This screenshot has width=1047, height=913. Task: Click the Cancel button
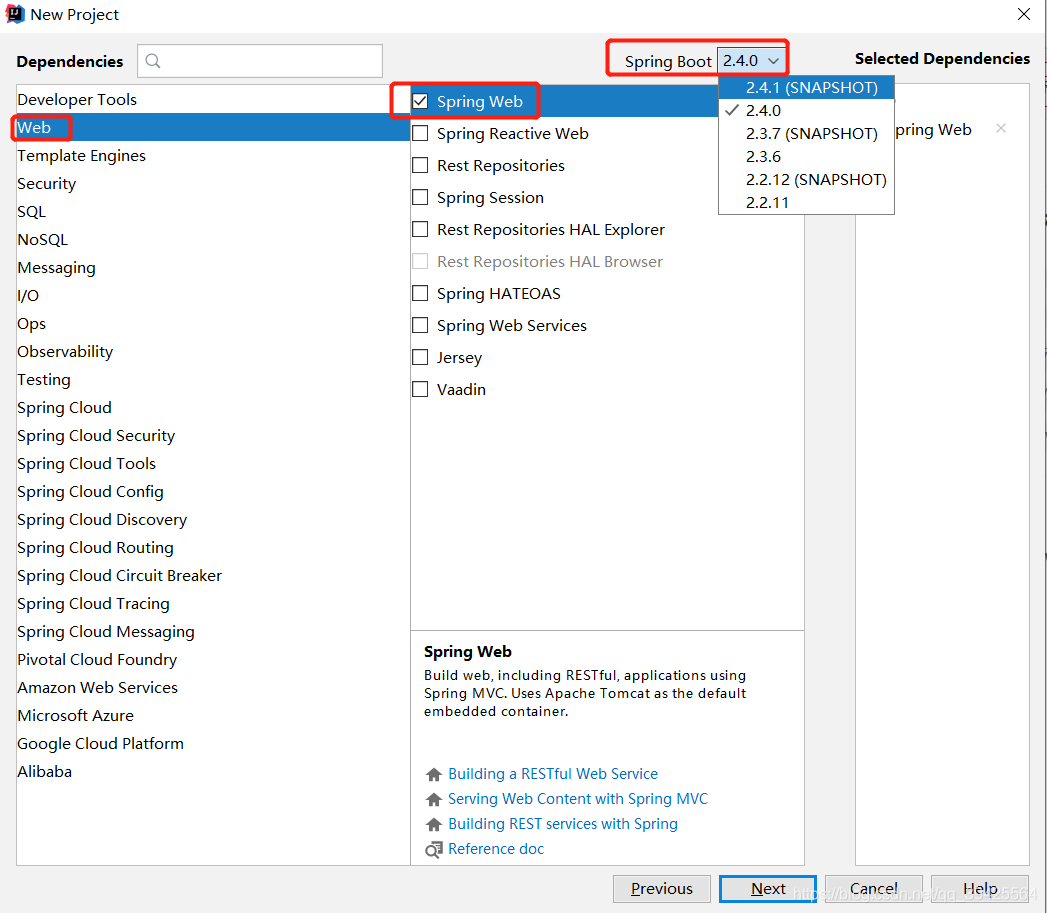click(873, 889)
